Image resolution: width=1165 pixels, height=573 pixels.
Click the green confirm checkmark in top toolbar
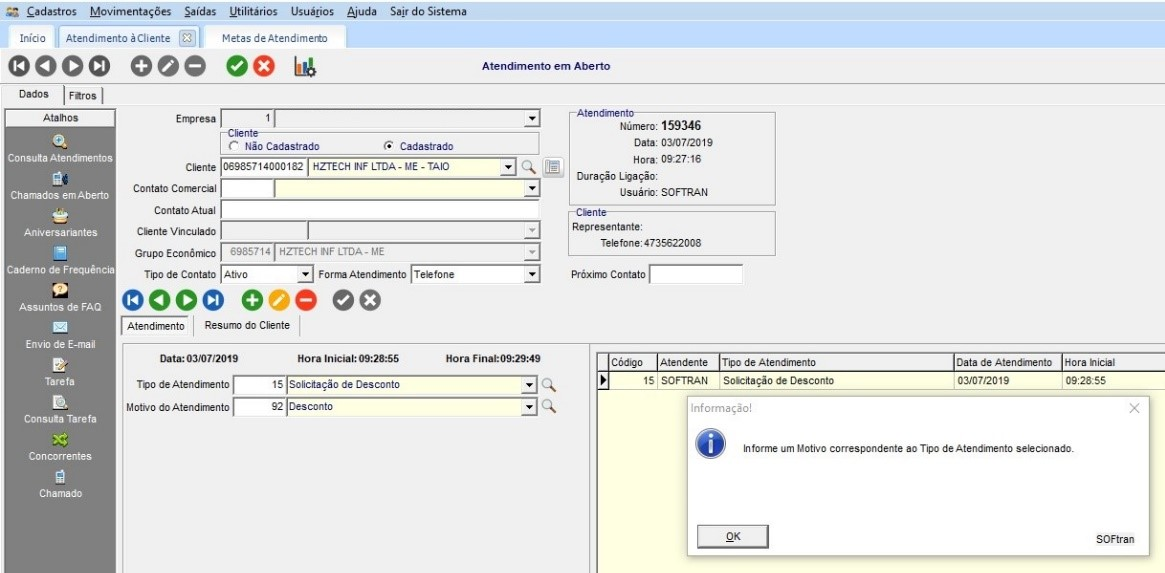click(x=237, y=67)
